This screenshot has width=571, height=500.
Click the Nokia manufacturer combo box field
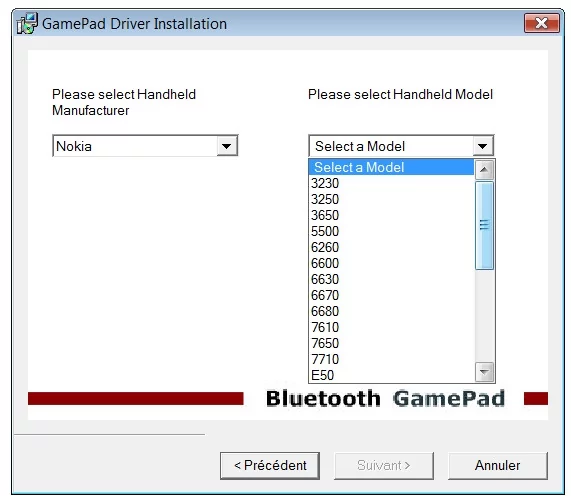(x=145, y=146)
